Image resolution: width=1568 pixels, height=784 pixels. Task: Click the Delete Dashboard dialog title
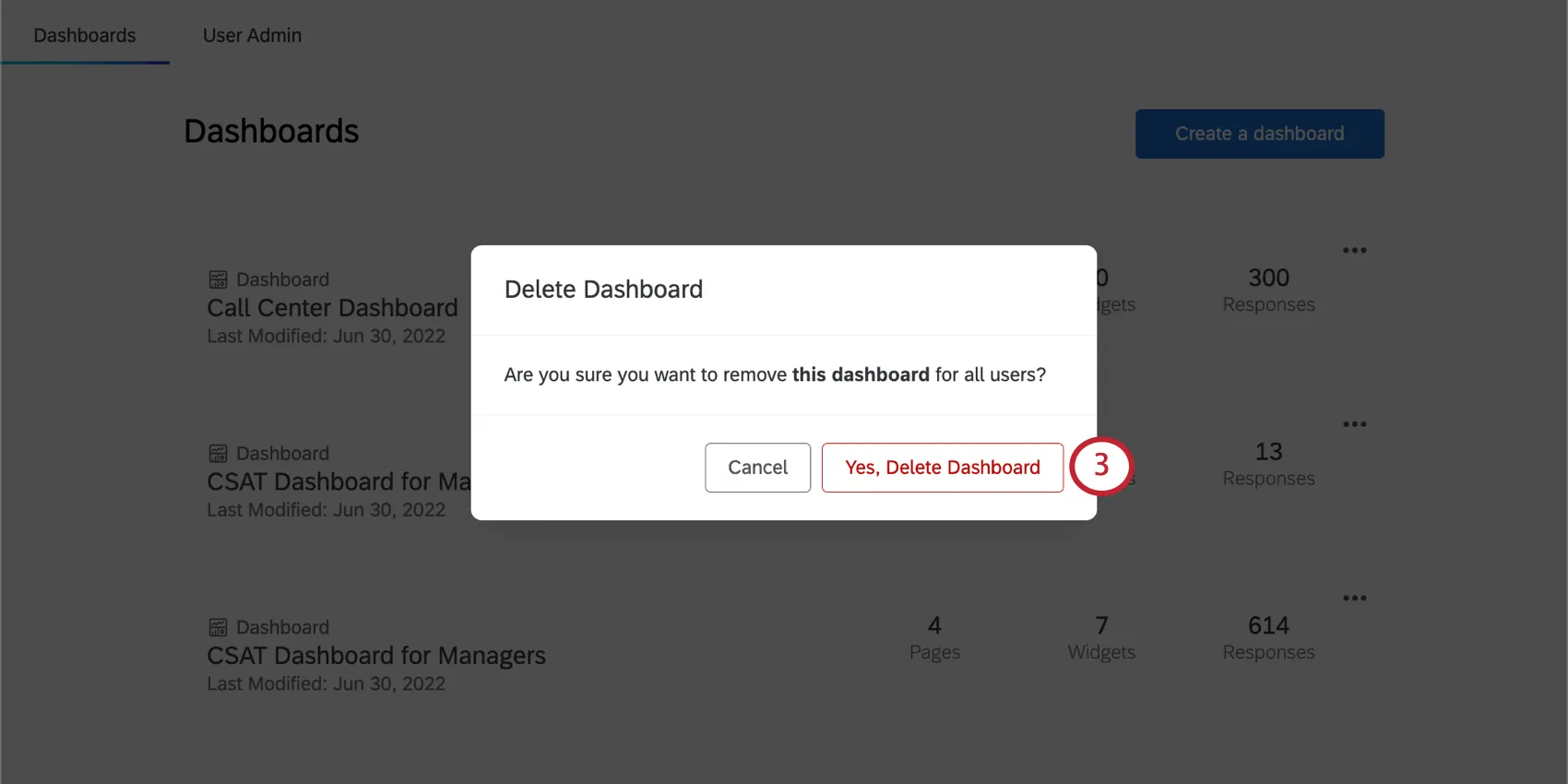pos(603,289)
